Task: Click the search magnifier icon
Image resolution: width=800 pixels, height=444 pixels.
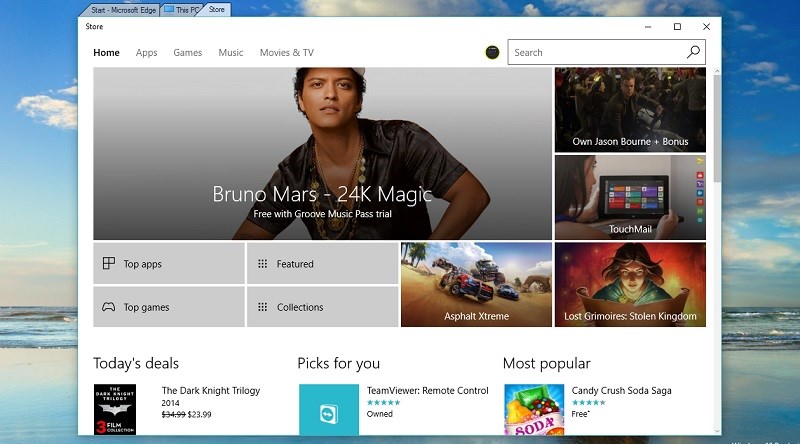Action: tap(693, 52)
